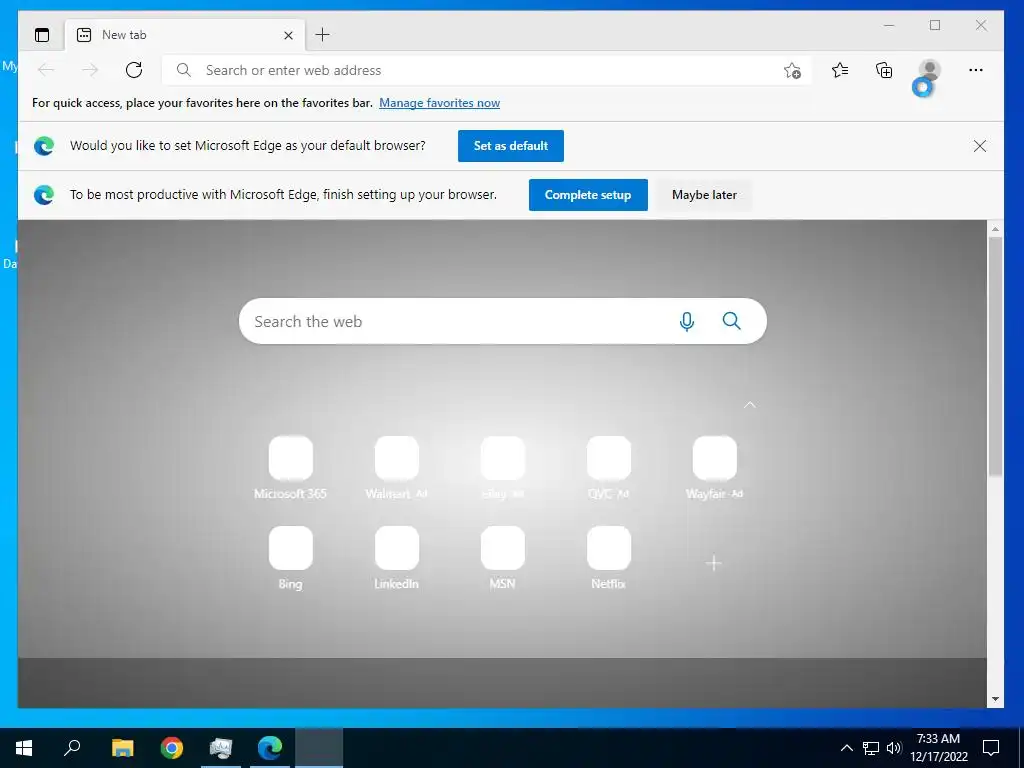
Task: Click the scrollbar up arrow
Action: (995, 229)
